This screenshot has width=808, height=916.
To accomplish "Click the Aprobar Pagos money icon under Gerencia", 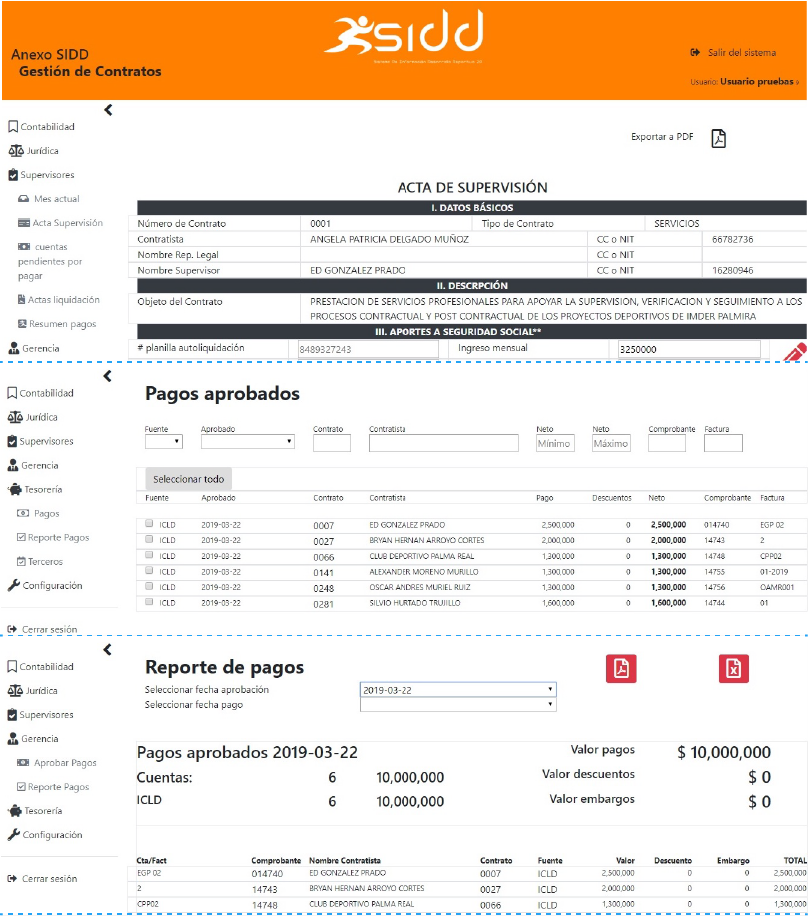I will coord(23,762).
